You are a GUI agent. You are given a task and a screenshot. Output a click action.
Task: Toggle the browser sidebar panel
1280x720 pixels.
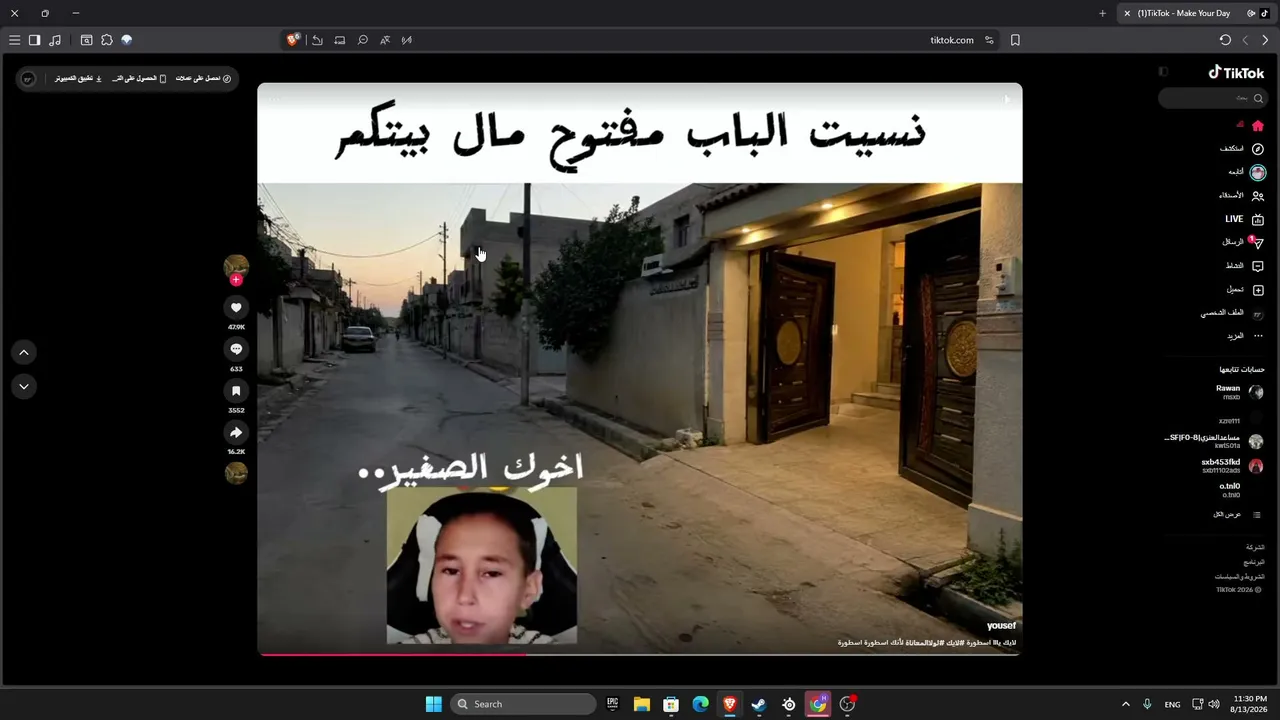[x=34, y=40]
